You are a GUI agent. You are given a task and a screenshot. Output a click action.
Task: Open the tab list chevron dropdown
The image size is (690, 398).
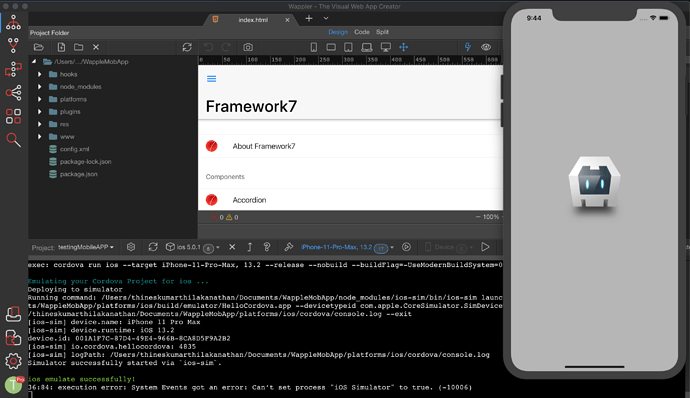point(326,18)
